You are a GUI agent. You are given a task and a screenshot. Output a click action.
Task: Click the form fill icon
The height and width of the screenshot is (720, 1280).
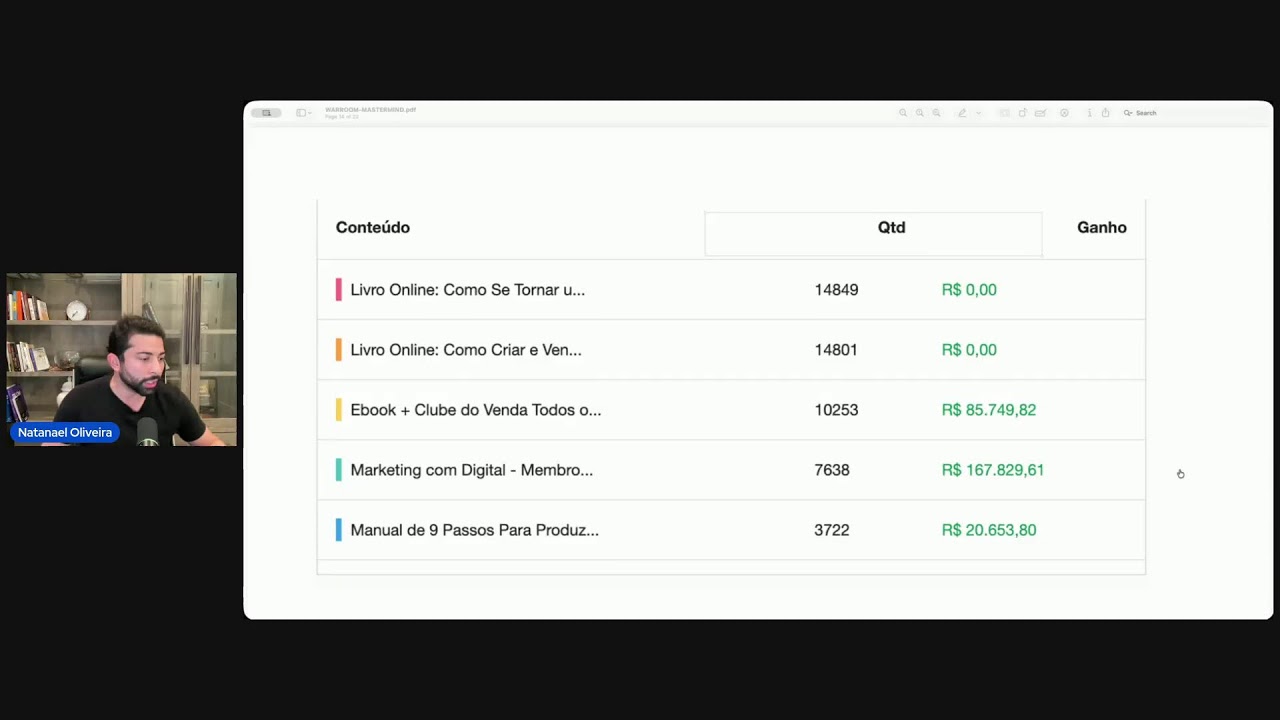[1040, 113]
